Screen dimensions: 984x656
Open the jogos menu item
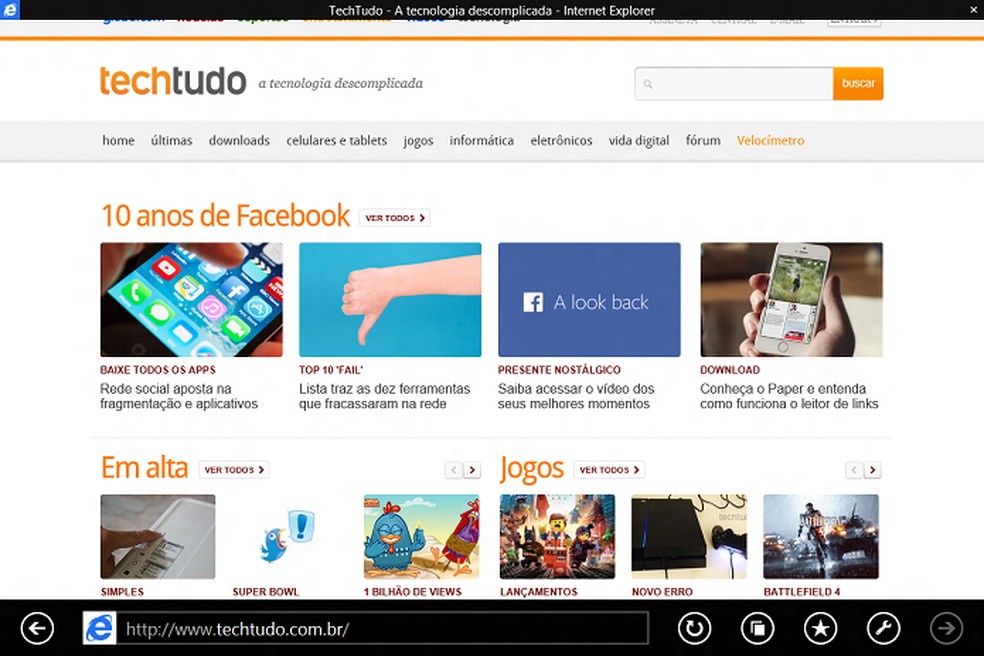click(x=418, y=141)
